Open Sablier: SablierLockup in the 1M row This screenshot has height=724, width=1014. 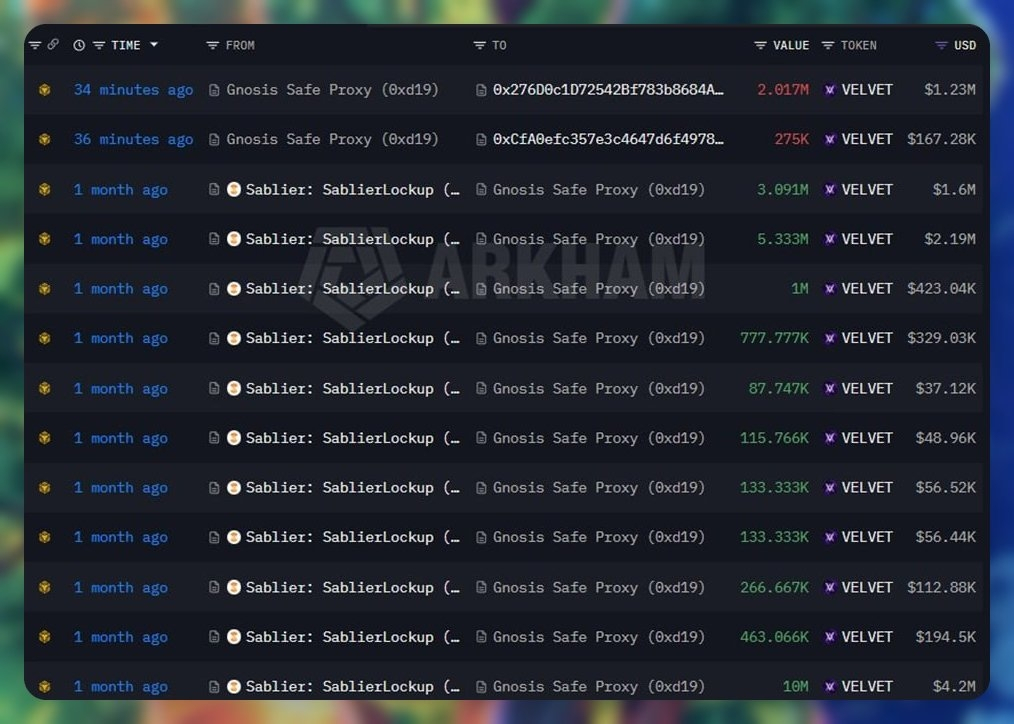click(352, 288)
